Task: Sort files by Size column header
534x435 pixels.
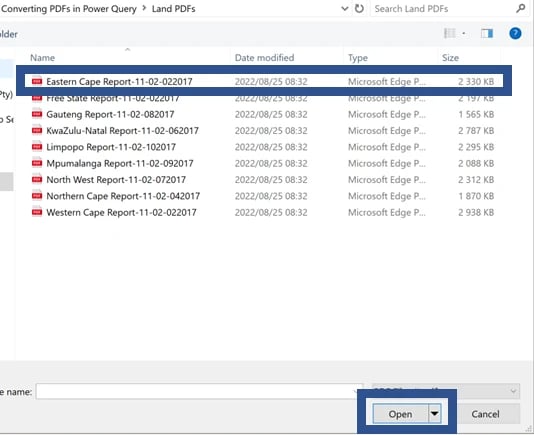Action: [450, 58]
